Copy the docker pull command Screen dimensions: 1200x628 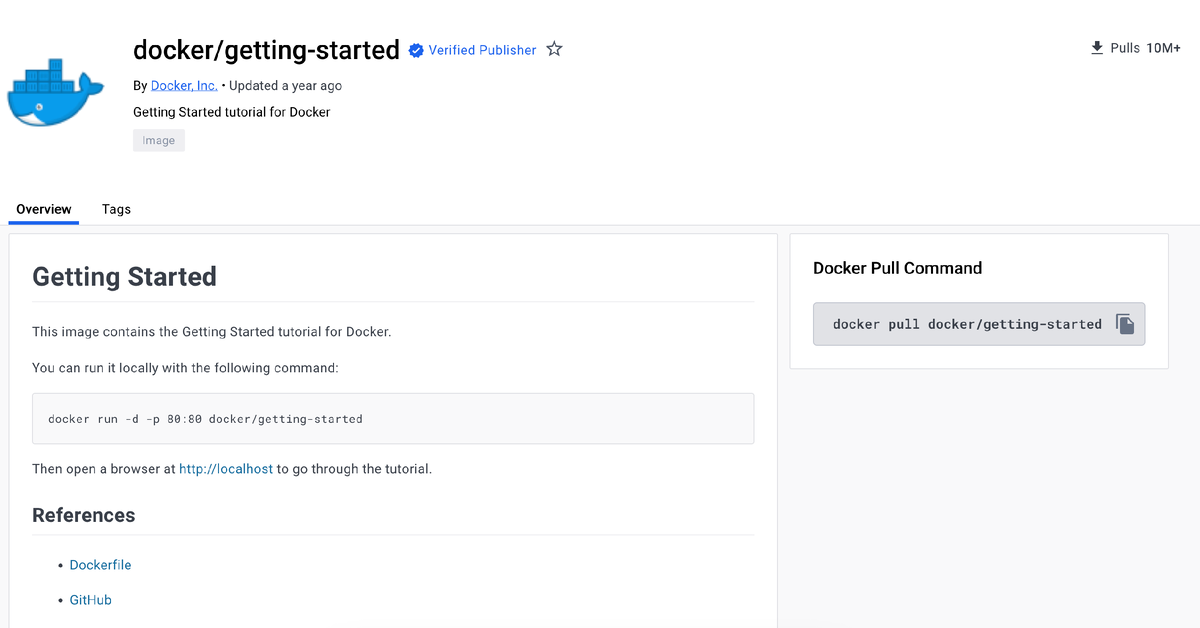pos(1125,324)
